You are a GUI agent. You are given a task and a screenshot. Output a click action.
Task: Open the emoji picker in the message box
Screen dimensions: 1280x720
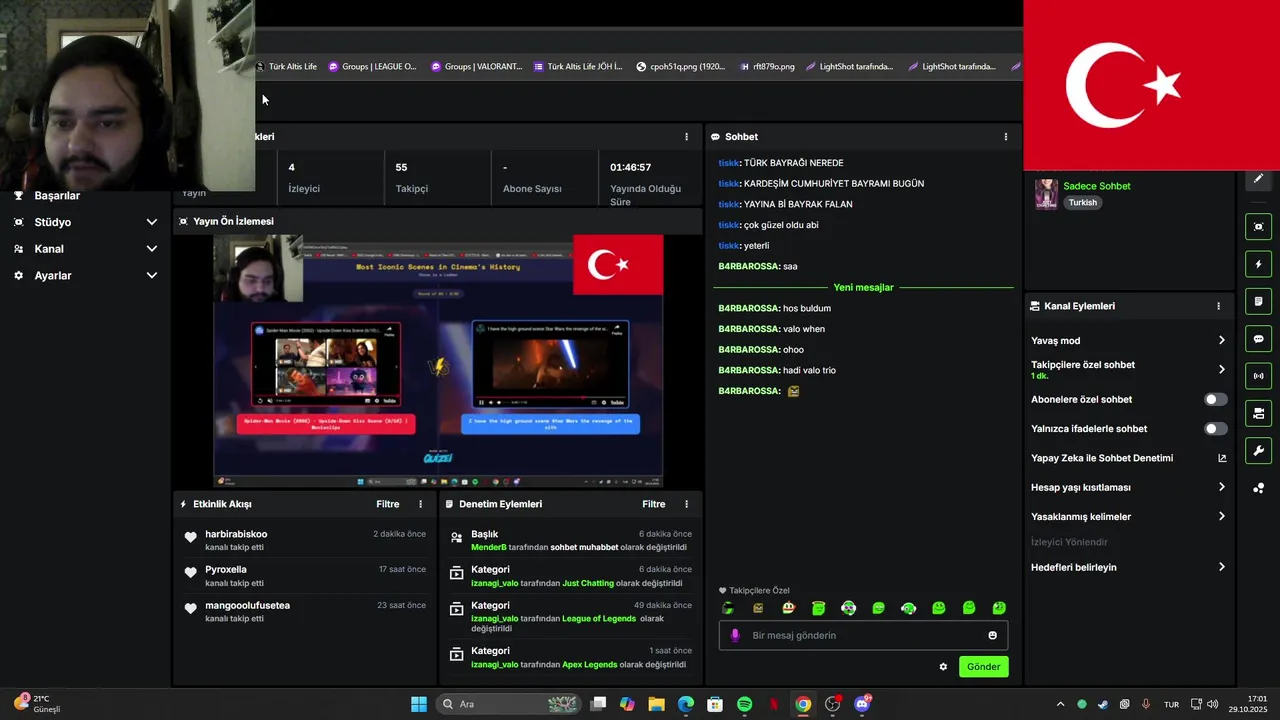[992, 635]
